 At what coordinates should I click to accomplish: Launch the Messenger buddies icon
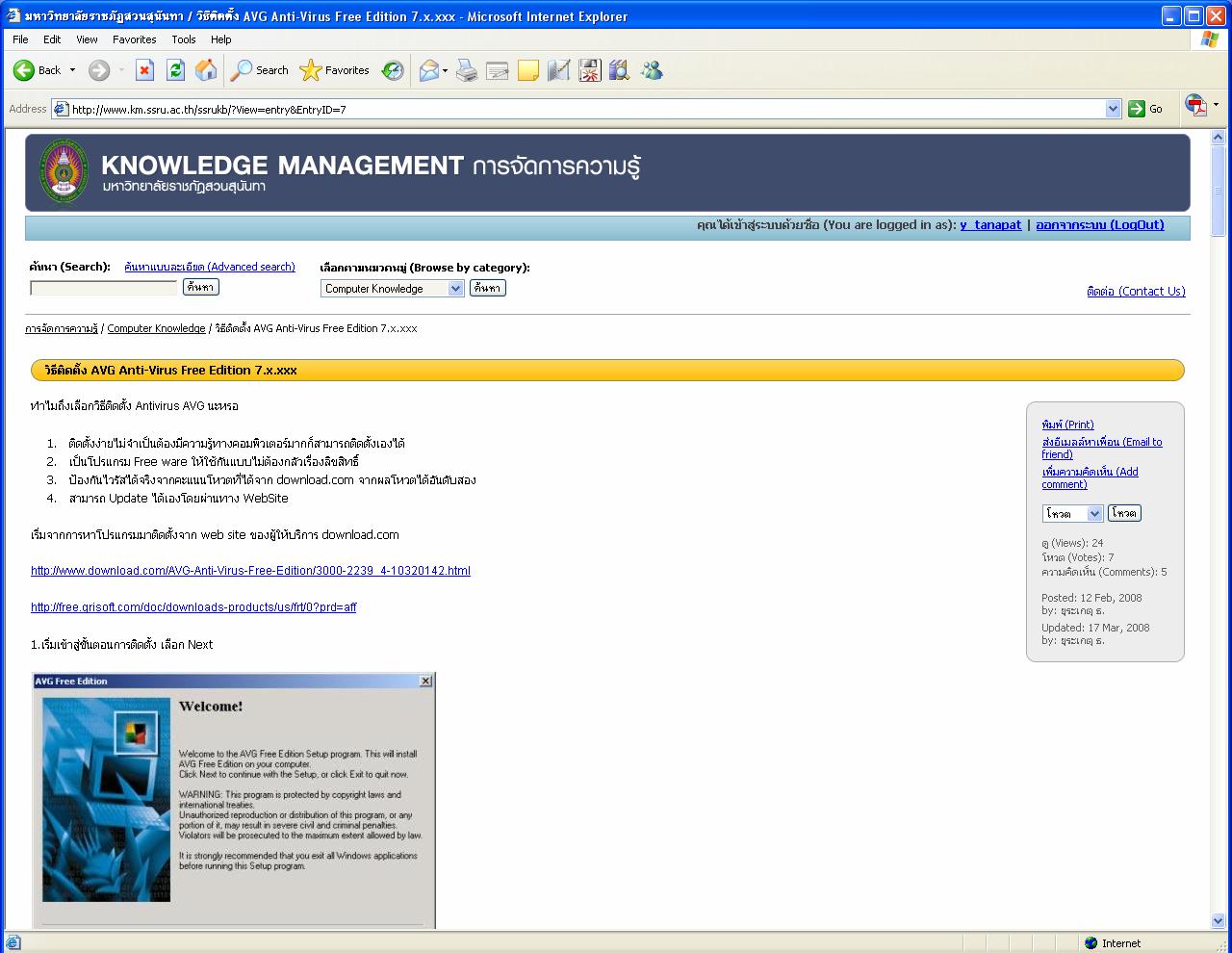tap(652, 70)
